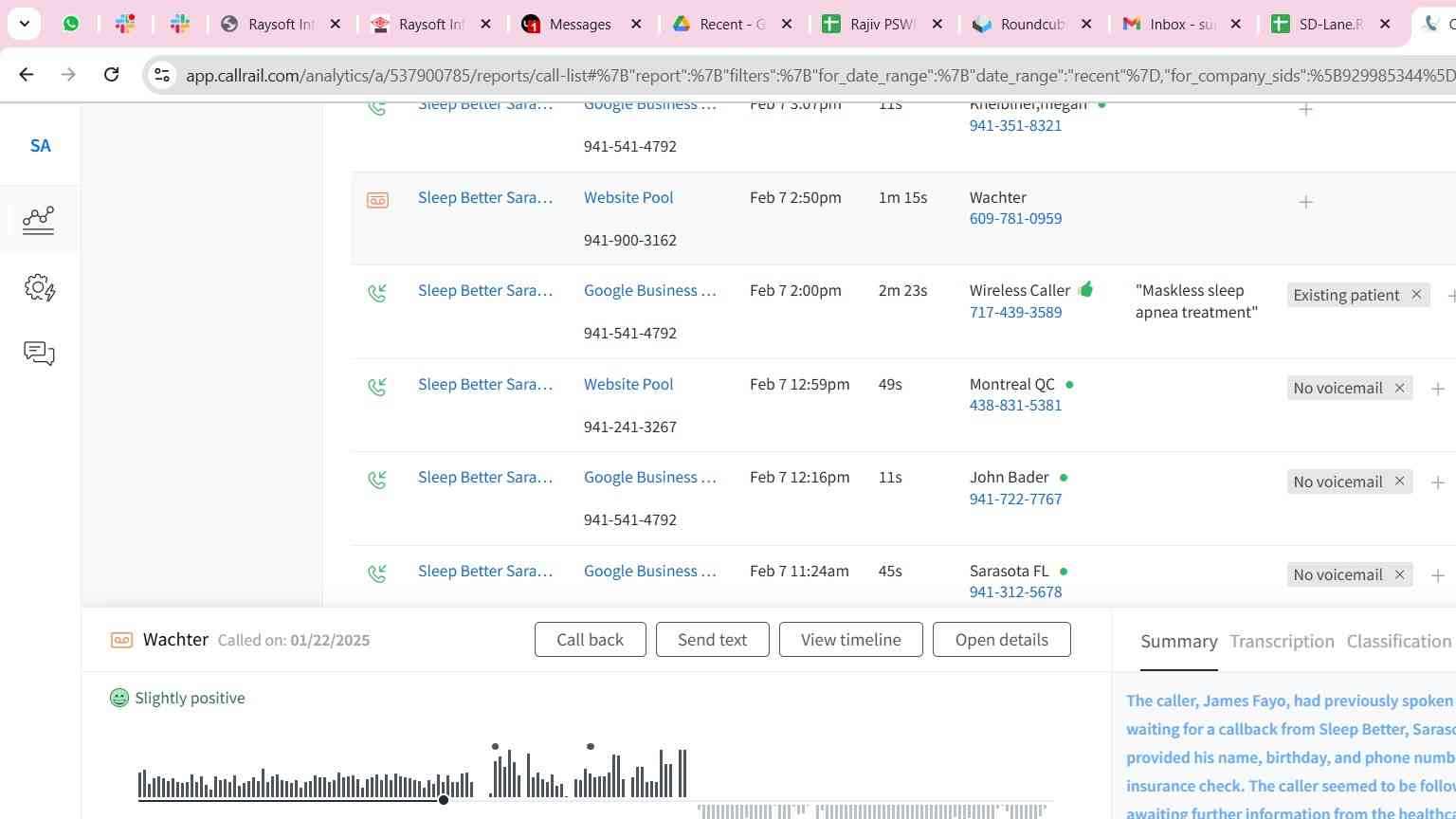Image resolution: width=1456 pixels, height=819 pixels.
Task: Add another tag to Sarasota FL call
Action: [x=1438, y=575]
